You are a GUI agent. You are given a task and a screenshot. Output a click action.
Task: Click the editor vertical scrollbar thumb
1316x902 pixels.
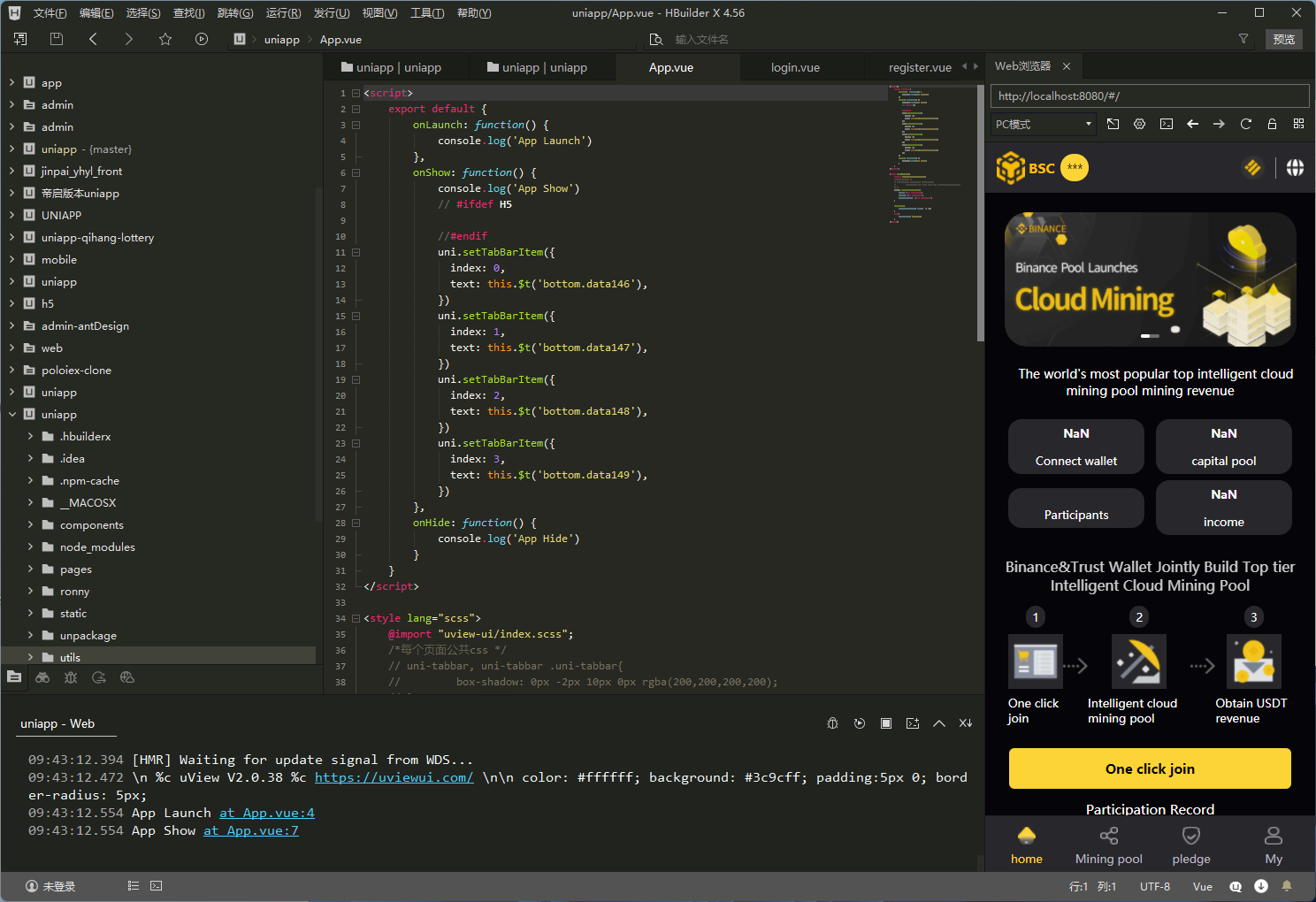(x=980, y=212)
